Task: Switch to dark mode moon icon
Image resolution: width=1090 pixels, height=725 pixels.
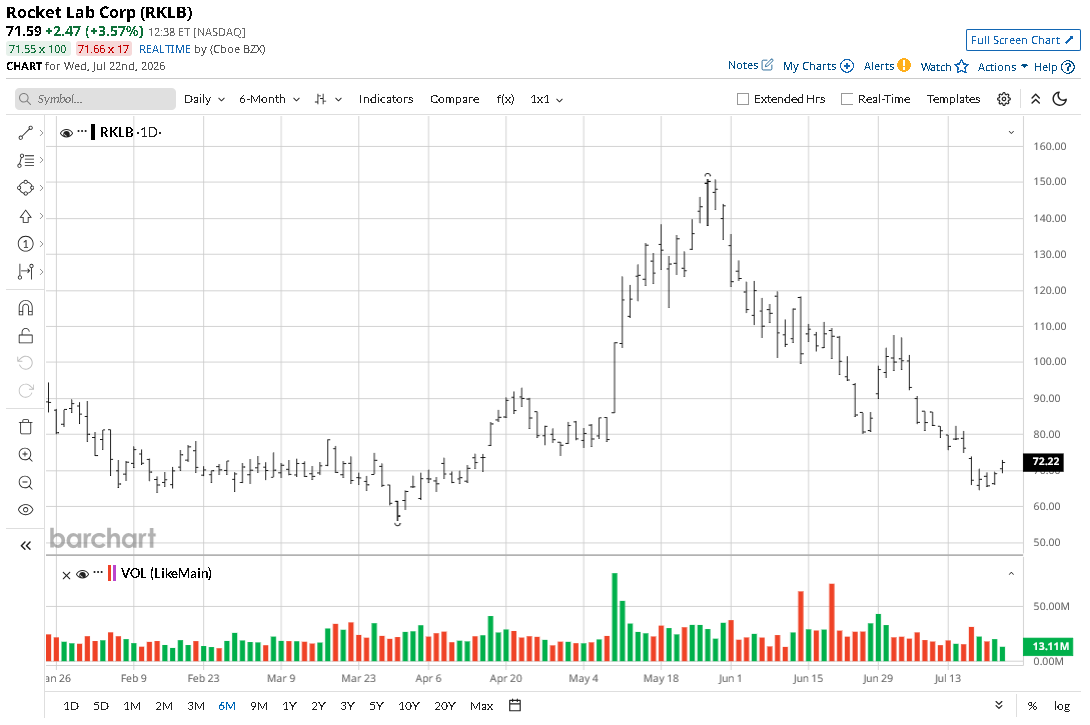Action: (x=1059, y=99)
